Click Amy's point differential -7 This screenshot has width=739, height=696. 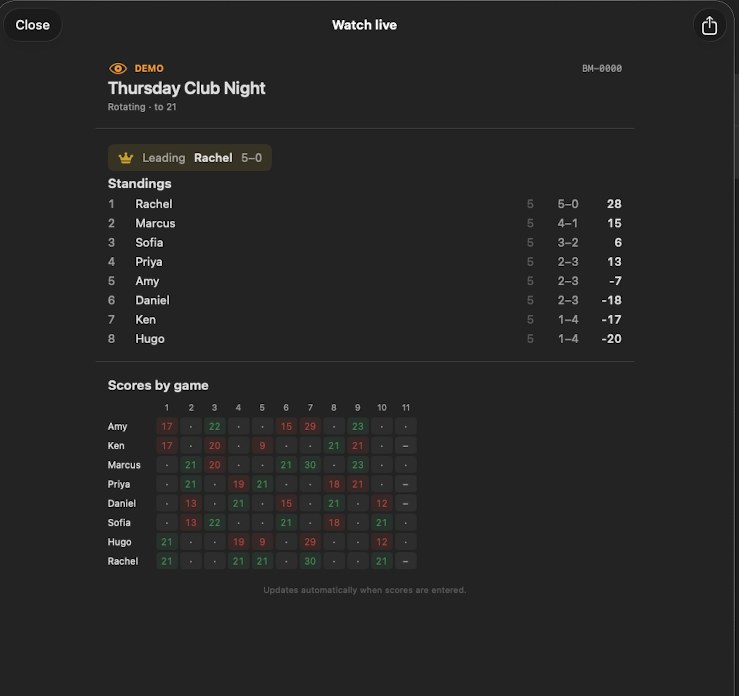(x=615, y=281)
